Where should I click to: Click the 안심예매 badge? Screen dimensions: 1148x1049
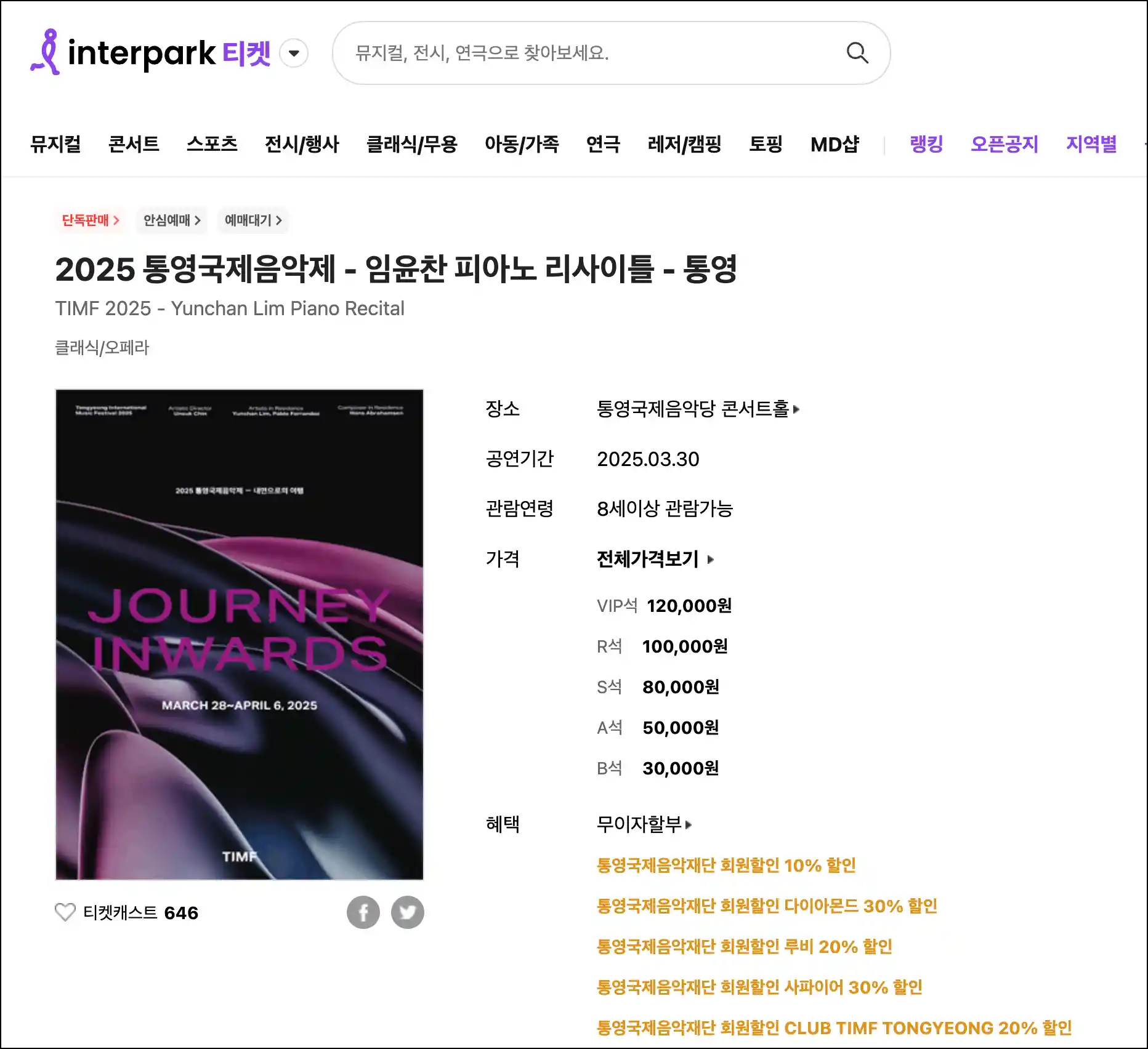pos(172,220)
